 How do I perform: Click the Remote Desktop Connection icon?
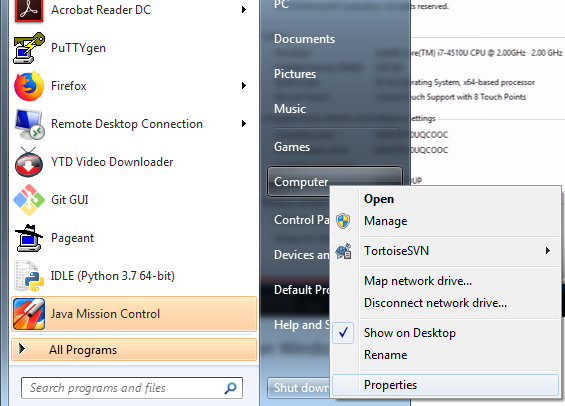(x=29, y=124)
